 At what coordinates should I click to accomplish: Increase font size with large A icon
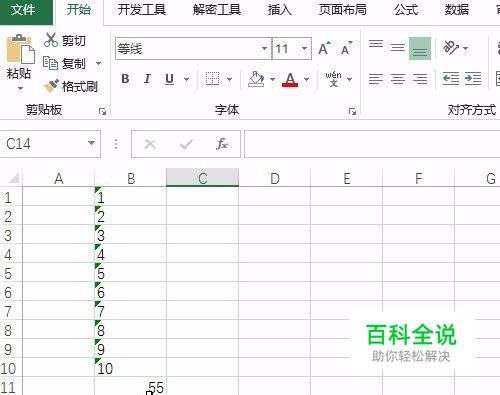pyautogui.click(x=324, y=49)
